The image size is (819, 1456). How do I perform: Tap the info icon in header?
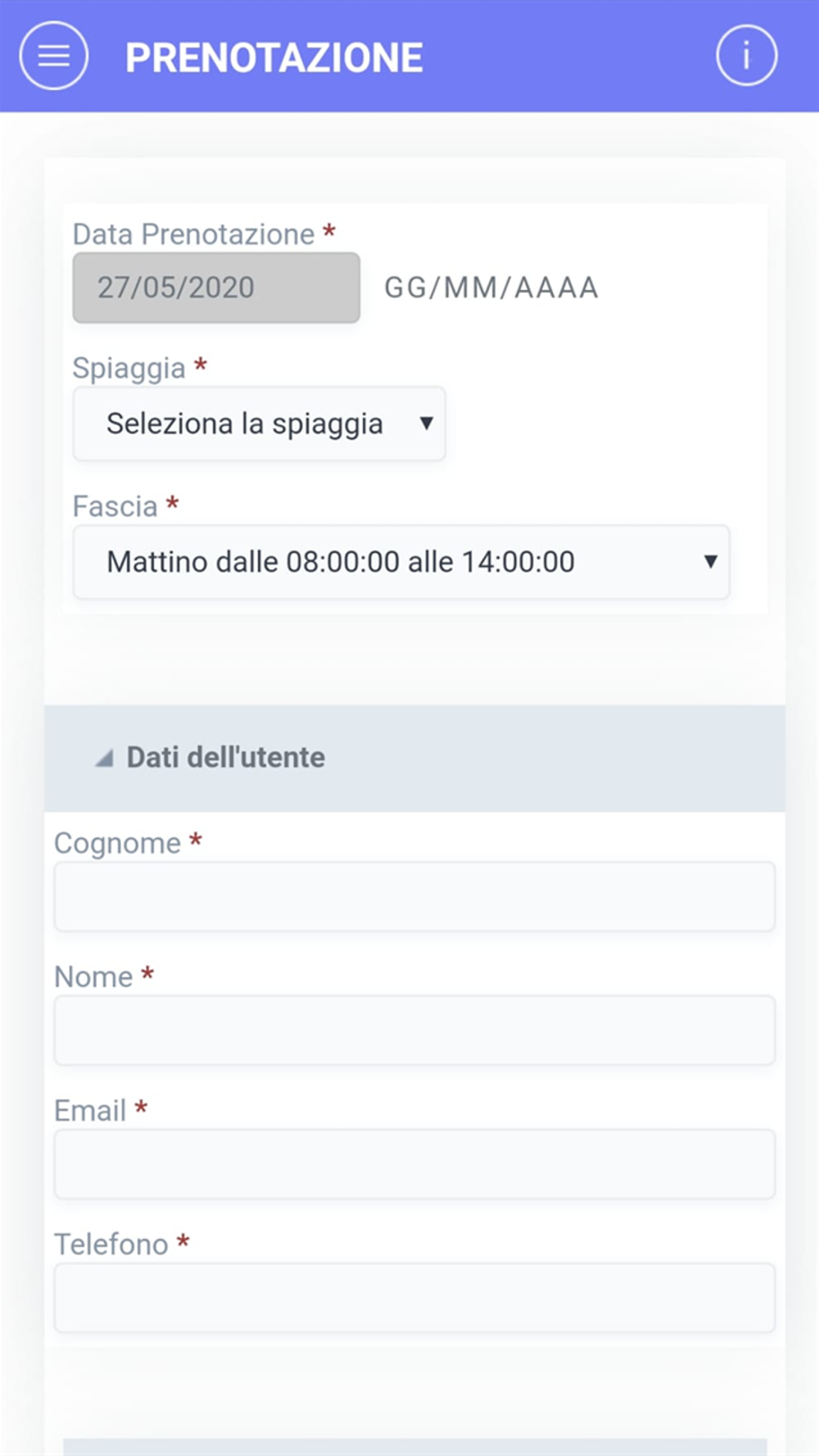coord(746,56)
